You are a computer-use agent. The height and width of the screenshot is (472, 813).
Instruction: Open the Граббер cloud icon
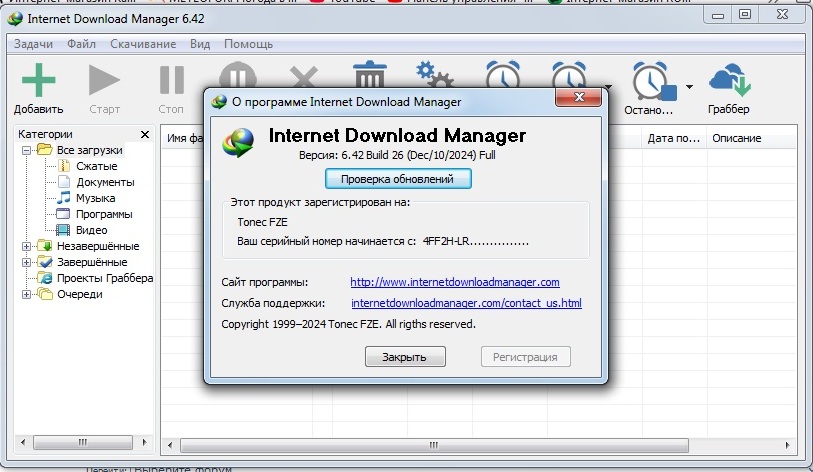pyautogui.click(x=730, y=79)
